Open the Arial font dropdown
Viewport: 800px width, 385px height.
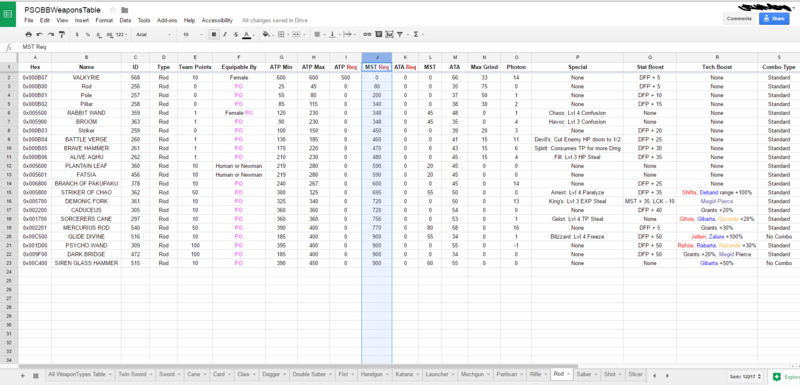click(x=153, y=35)
